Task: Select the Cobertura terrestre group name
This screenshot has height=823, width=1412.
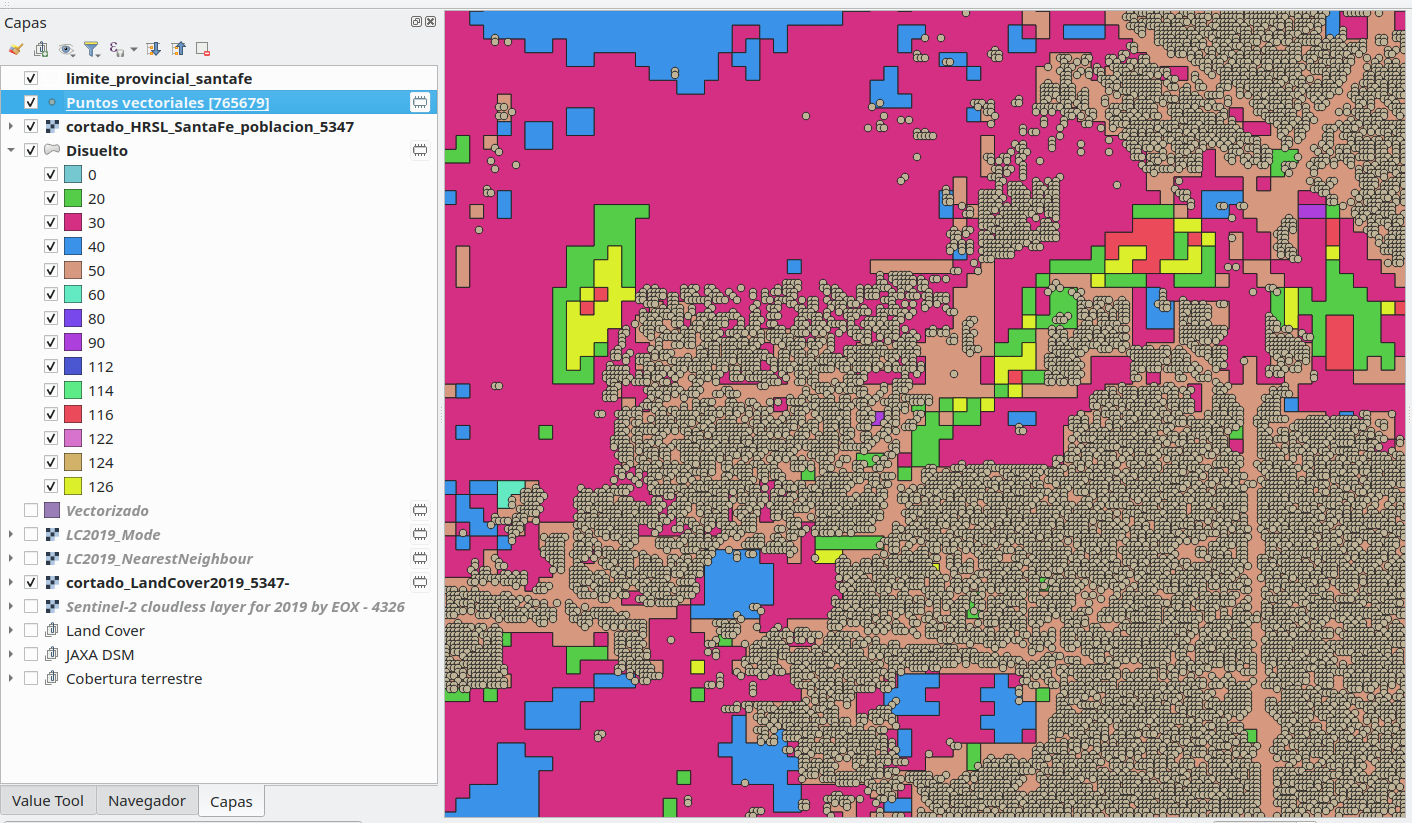Action: point(134,678)
